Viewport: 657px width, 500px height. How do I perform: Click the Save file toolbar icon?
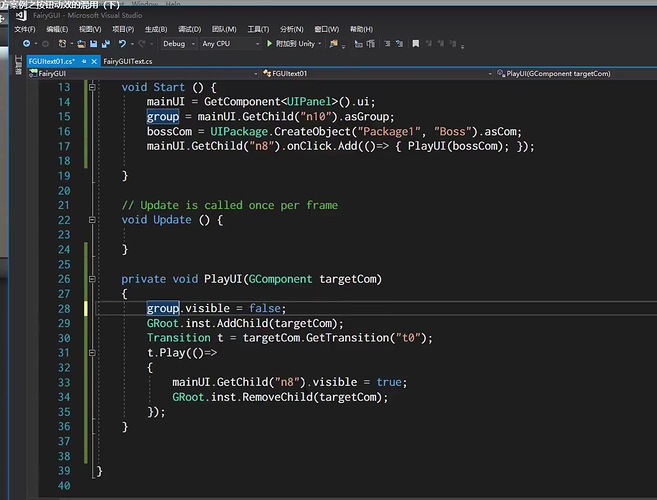93,44
